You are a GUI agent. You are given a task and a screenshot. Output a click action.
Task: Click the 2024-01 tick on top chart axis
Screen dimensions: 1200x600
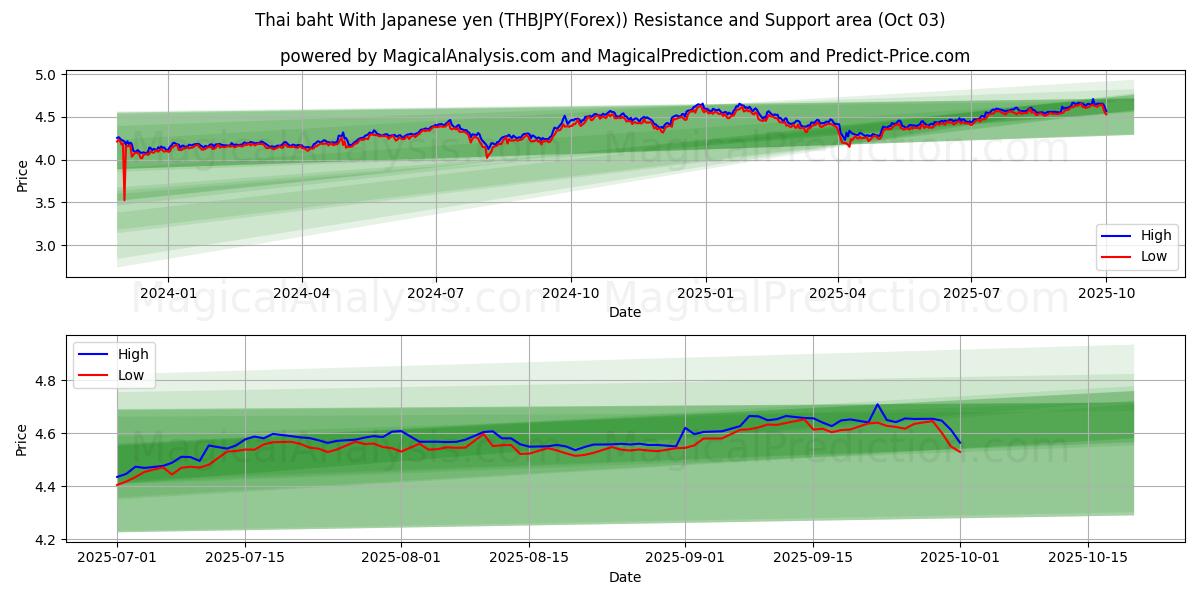click(x=168, y=293)
